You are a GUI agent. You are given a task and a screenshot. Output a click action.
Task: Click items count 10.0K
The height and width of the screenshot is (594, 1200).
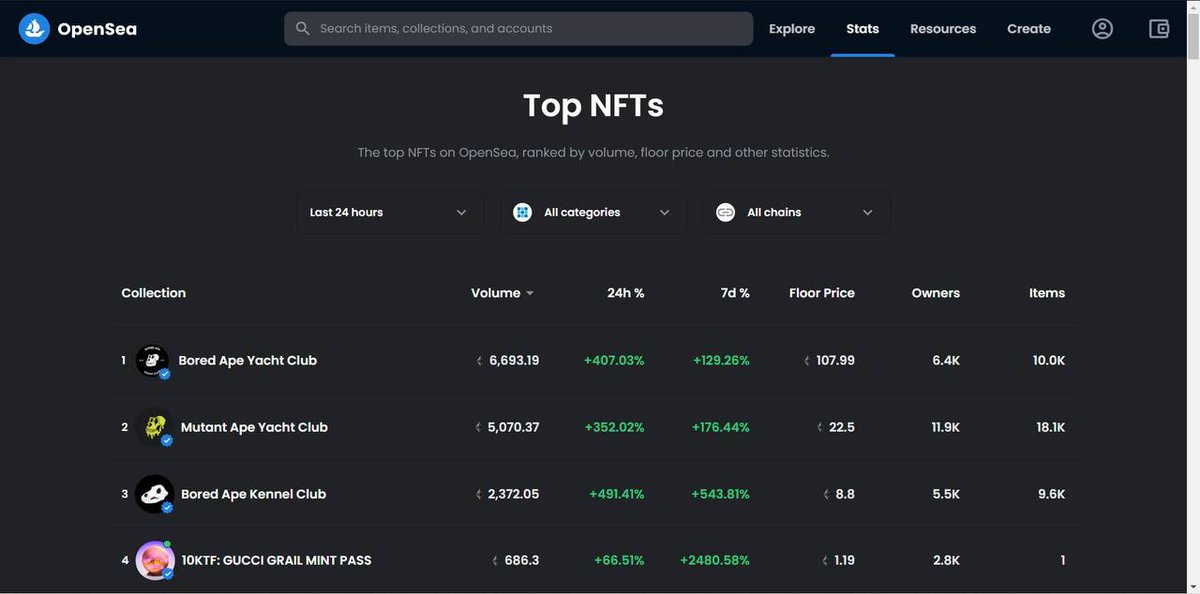(x=1049, y=360)
